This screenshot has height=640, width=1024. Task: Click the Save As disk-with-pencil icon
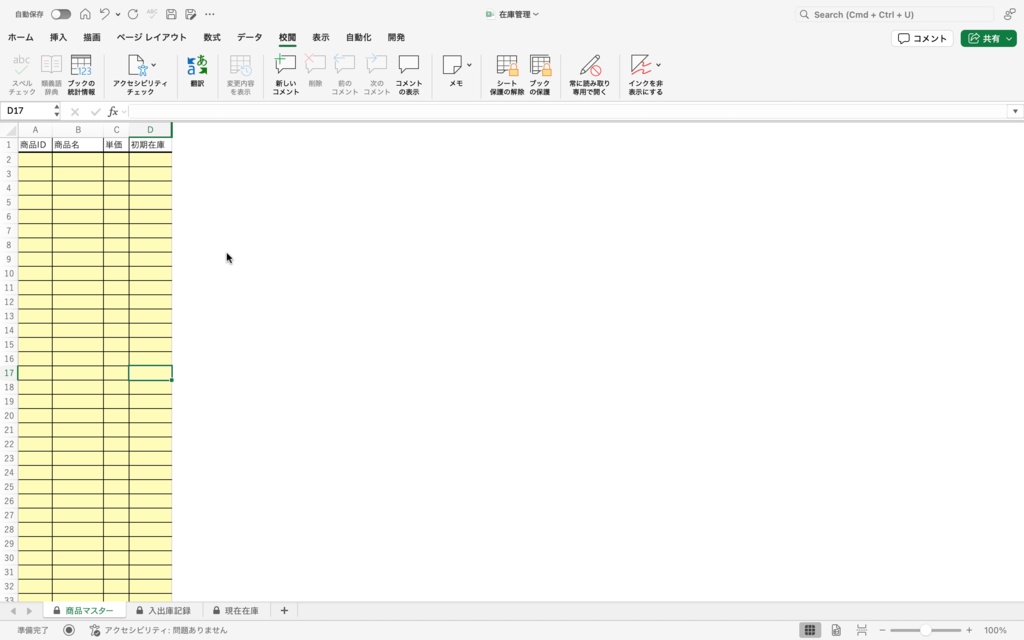[191, 14]
